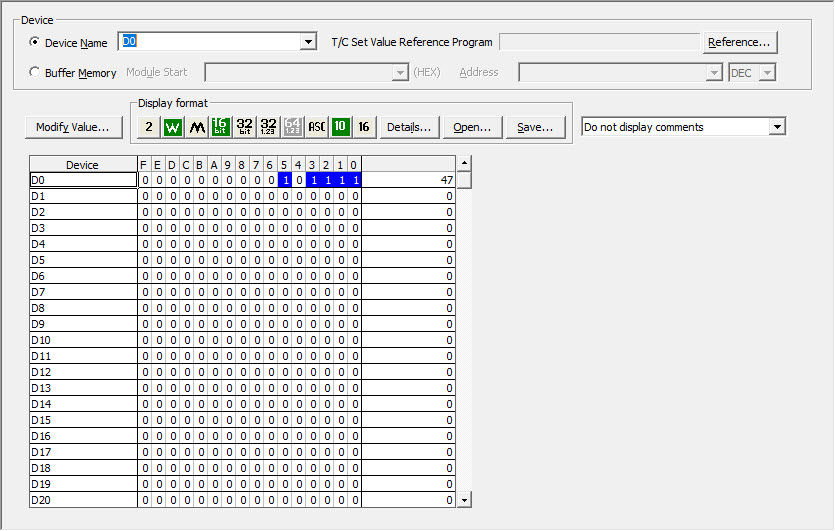The image size is (835, 531).
Task: Open the Module Start dropdown
Action: pos(399,72)
